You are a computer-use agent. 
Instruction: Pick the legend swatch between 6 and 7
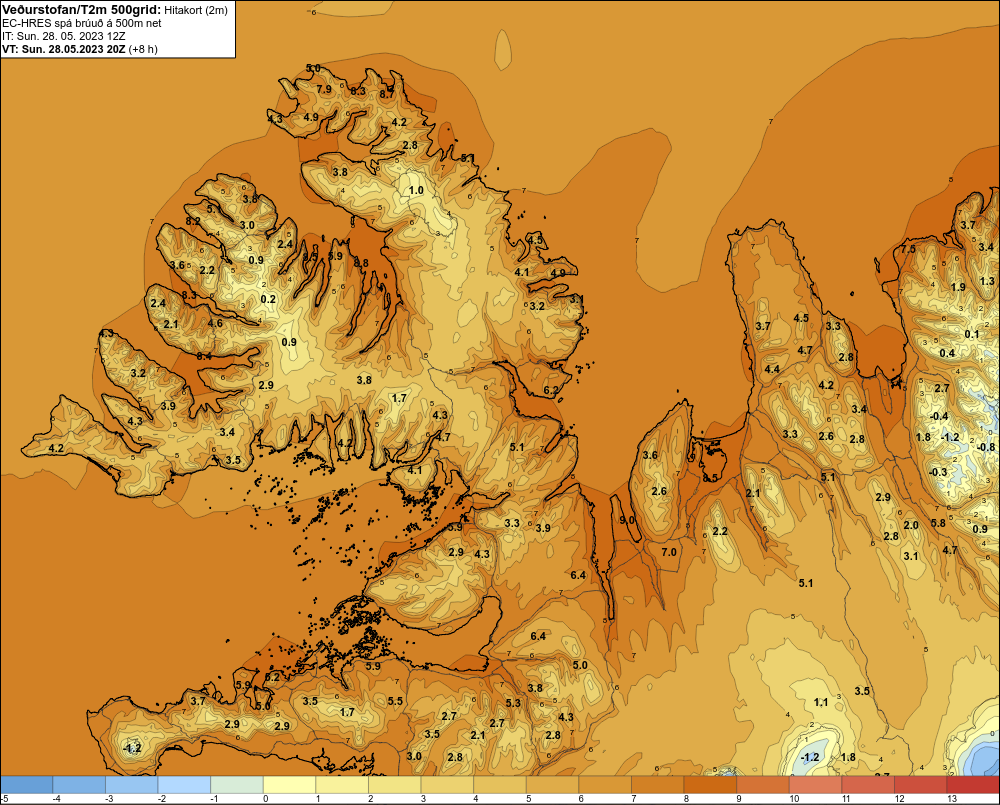click(605, 784)
